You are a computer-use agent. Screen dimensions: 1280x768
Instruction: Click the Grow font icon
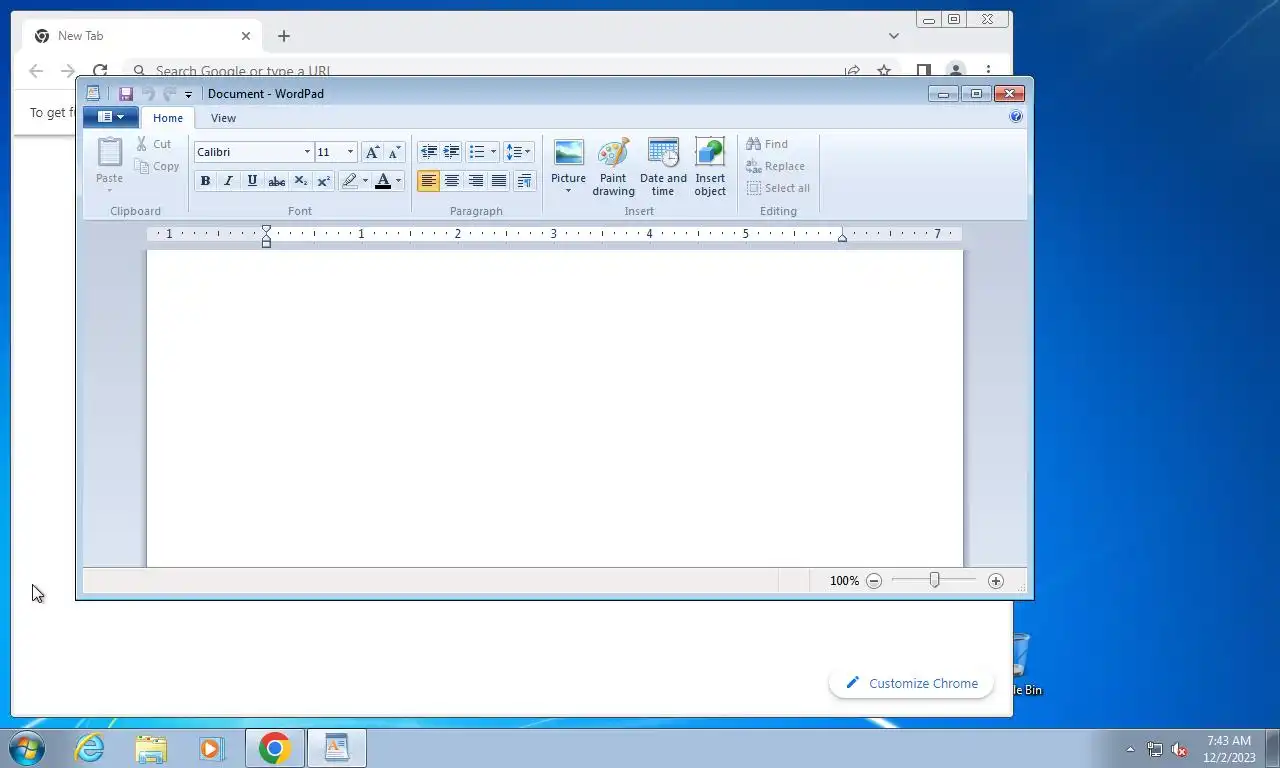(372, 152)
